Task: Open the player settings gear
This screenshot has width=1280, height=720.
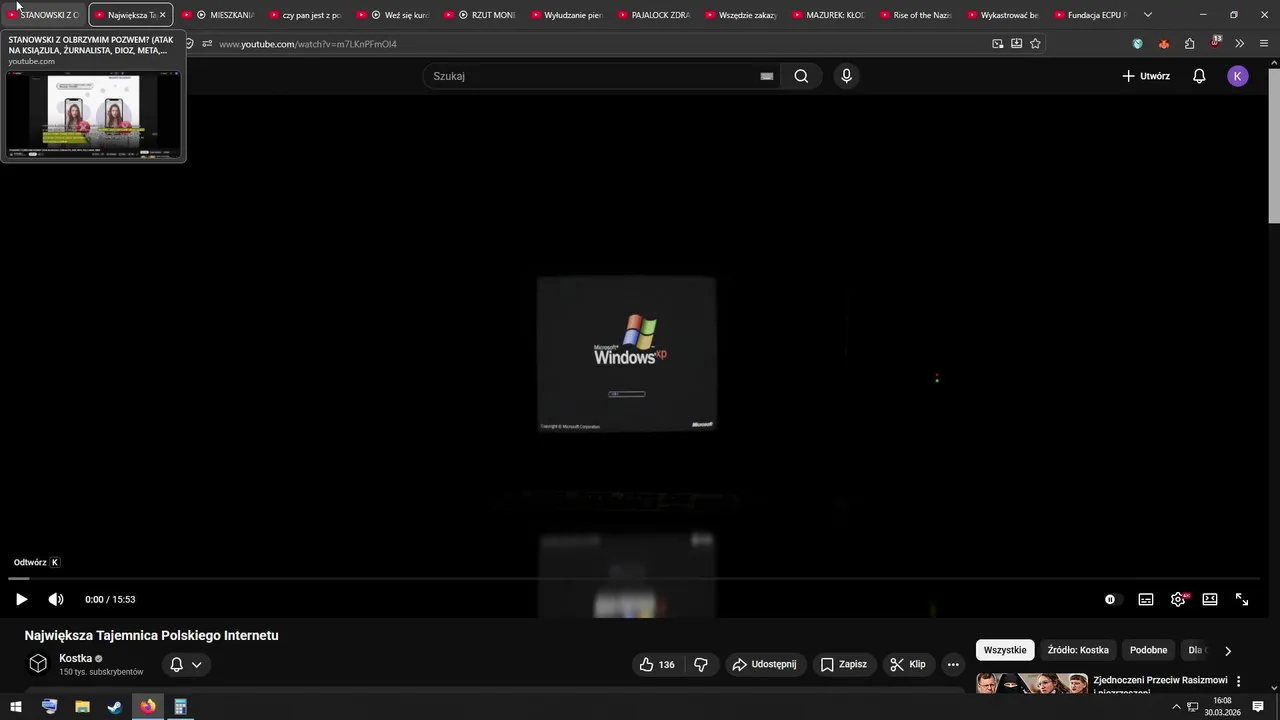Action: (1178, 599)
